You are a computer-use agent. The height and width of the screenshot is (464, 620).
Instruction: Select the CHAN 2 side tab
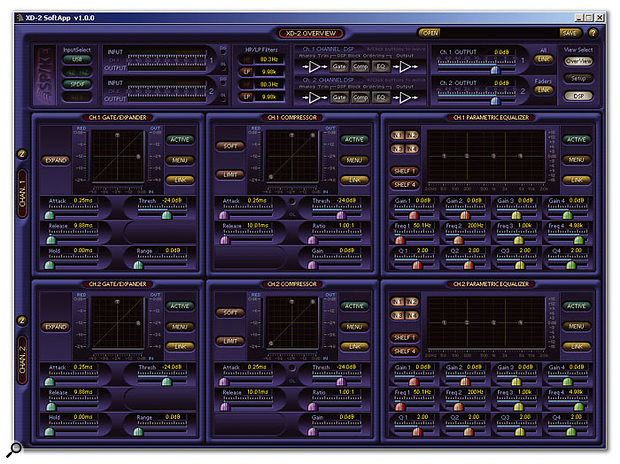click(x=23, y=360)
